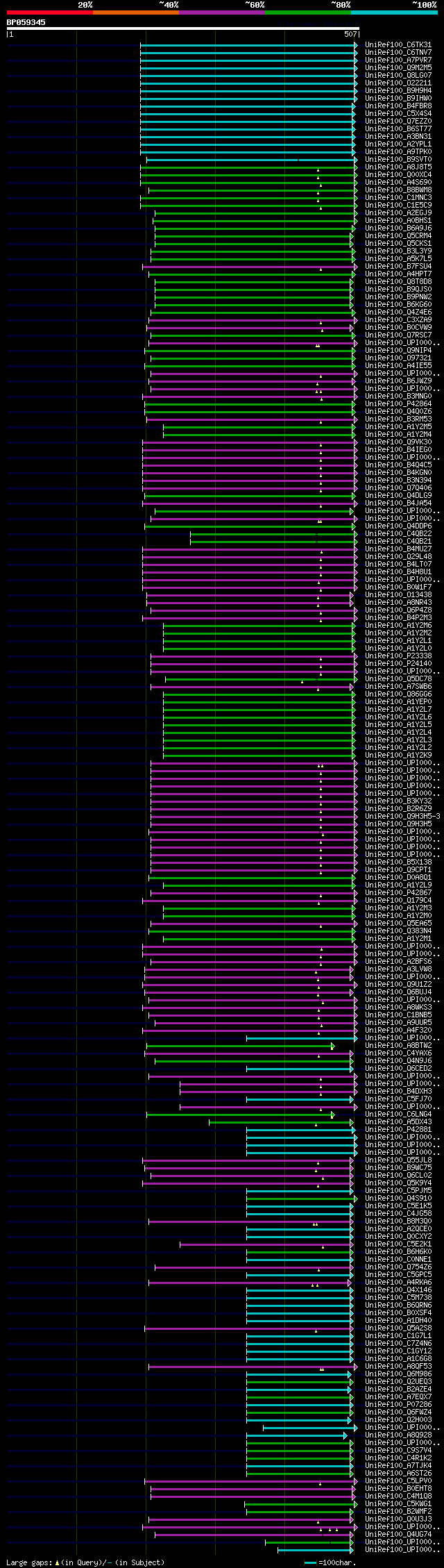Select UniRef100_A4RKA6 label
444x1568 pixels.
pos(398,1282)
